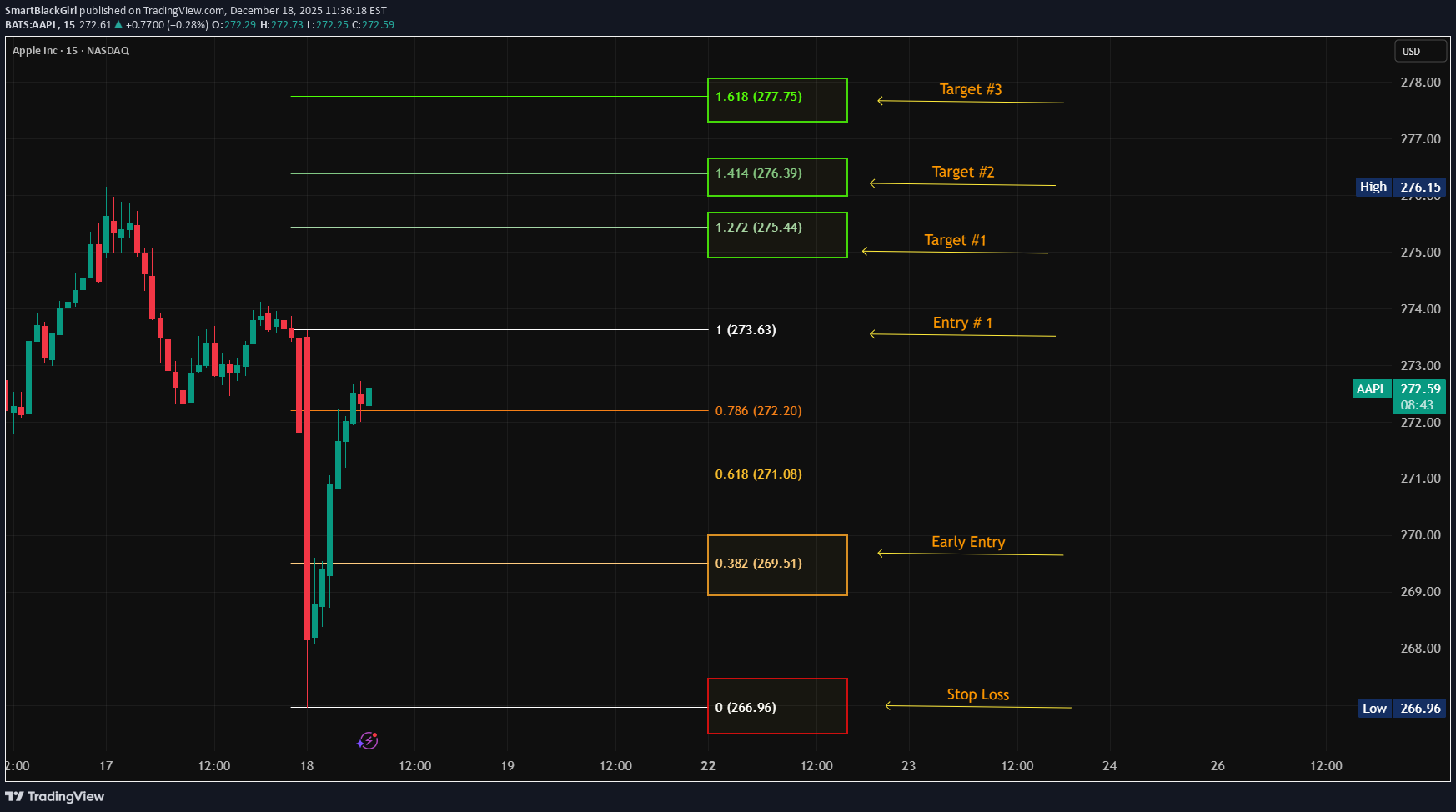The height and width of the screenshot is (812, 1456).
Task: Select the 1.618 (277.75) Fibonacci level box
Action: [x=777, y=100]
